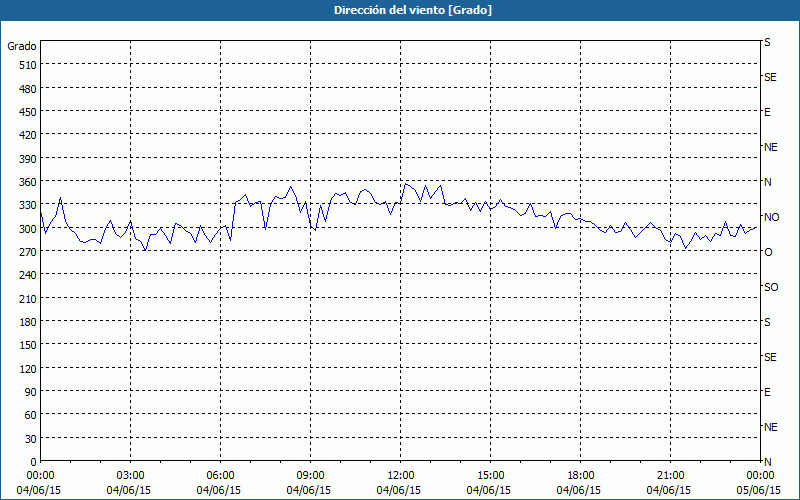Click the 360 degree axis label
Viewport: 800px width, 500px height.
coord(29,182)
